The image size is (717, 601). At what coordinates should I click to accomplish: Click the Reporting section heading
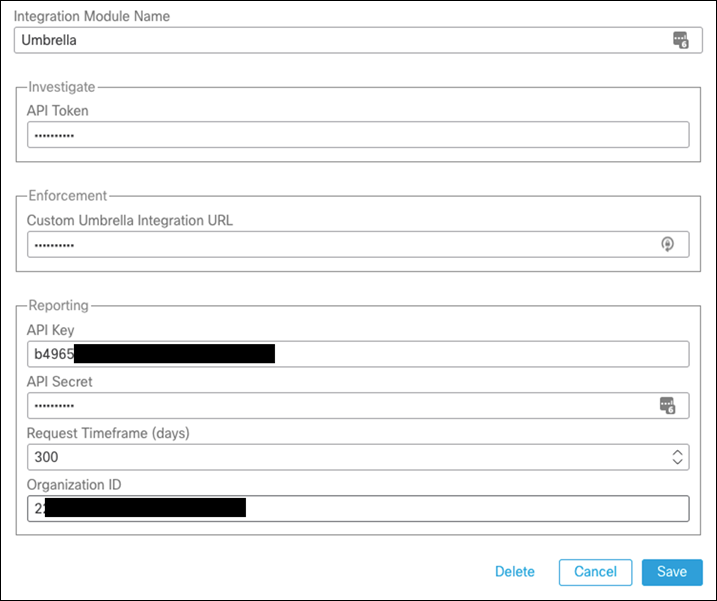pyautogui.click(x=59, y=306)
